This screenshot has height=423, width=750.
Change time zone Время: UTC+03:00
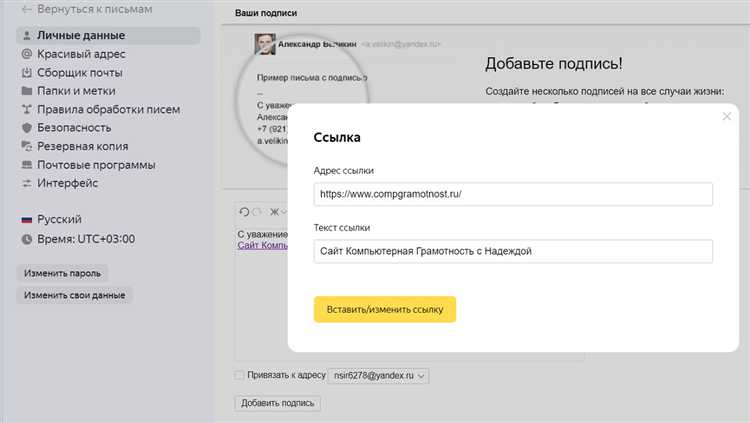pos(86,239)
